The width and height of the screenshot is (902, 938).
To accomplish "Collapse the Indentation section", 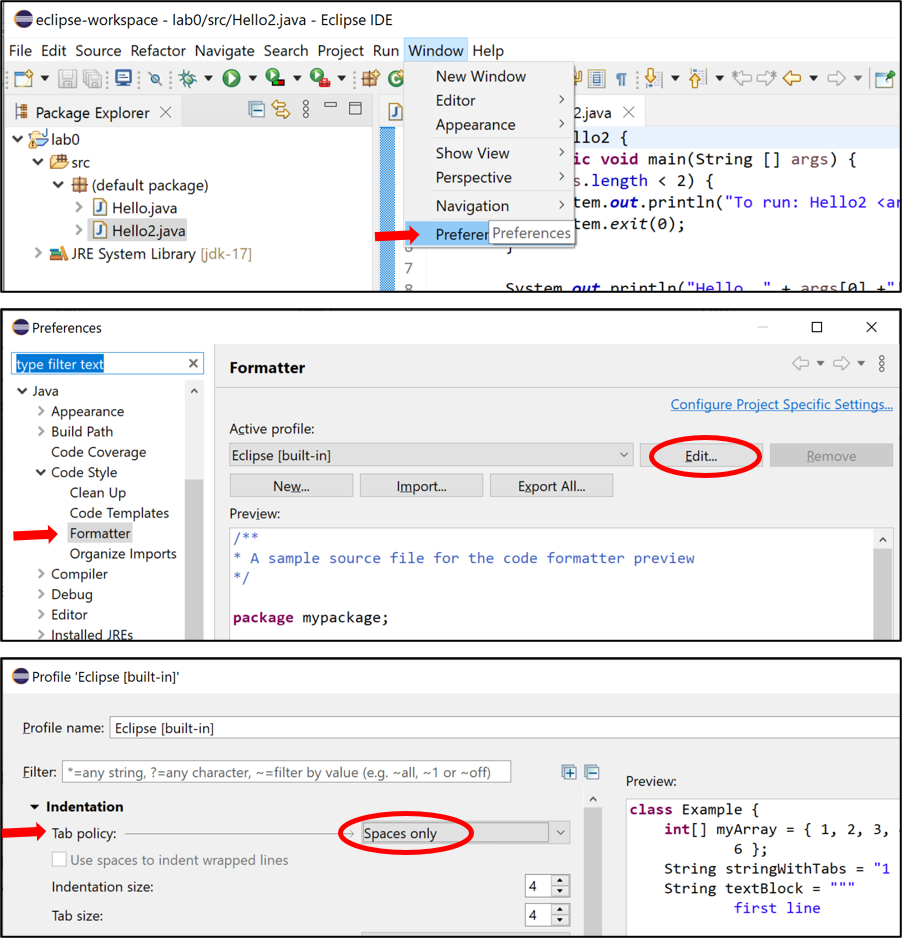I will (35, 807).
